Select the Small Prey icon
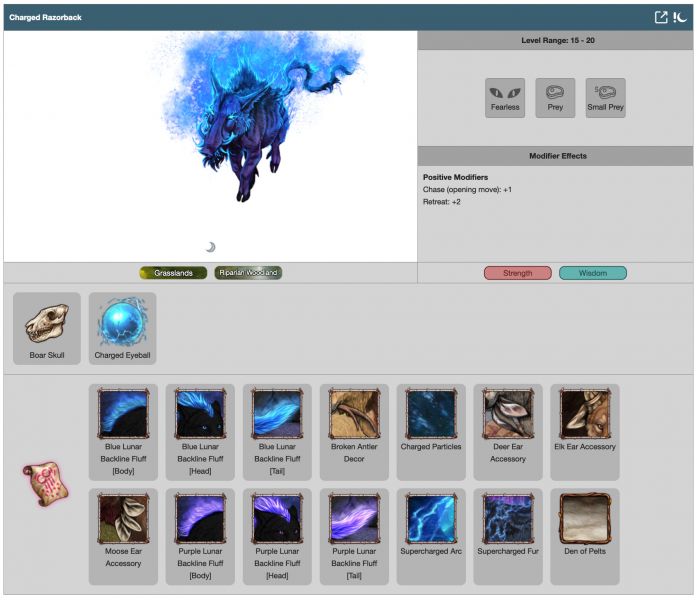 605,98
